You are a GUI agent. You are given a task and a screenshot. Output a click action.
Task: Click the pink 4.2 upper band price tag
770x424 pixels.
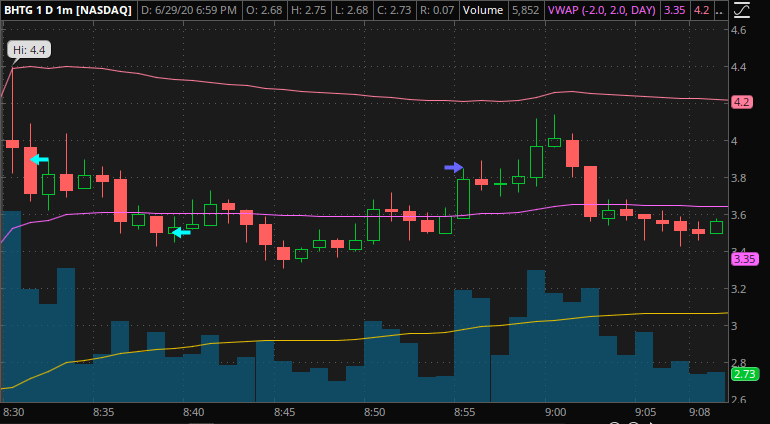(742, 102)
